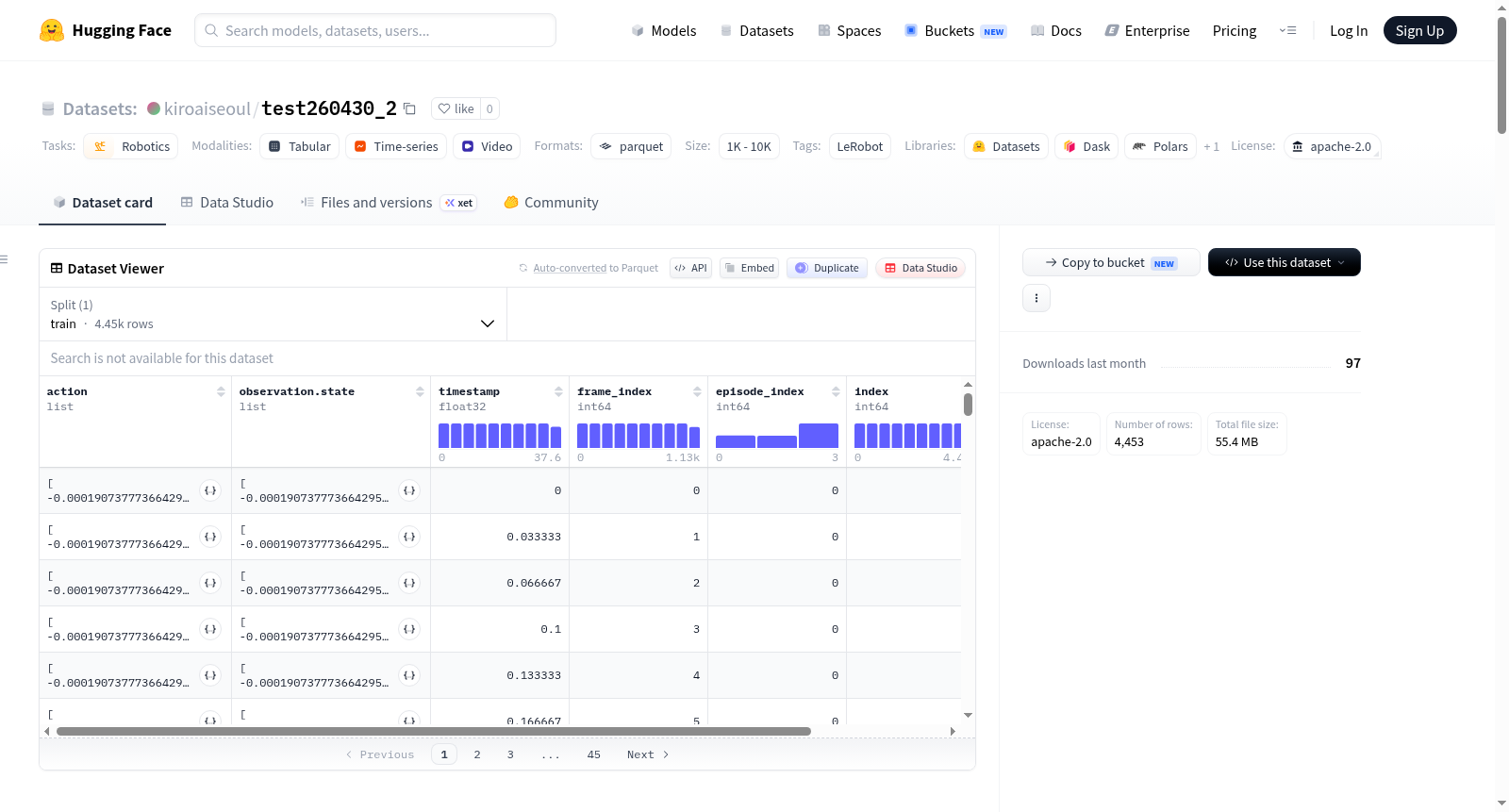The width and height of the screenshot is (1509, 812).
Task: Expand observation.state list in first row
Action: [409, 490]
